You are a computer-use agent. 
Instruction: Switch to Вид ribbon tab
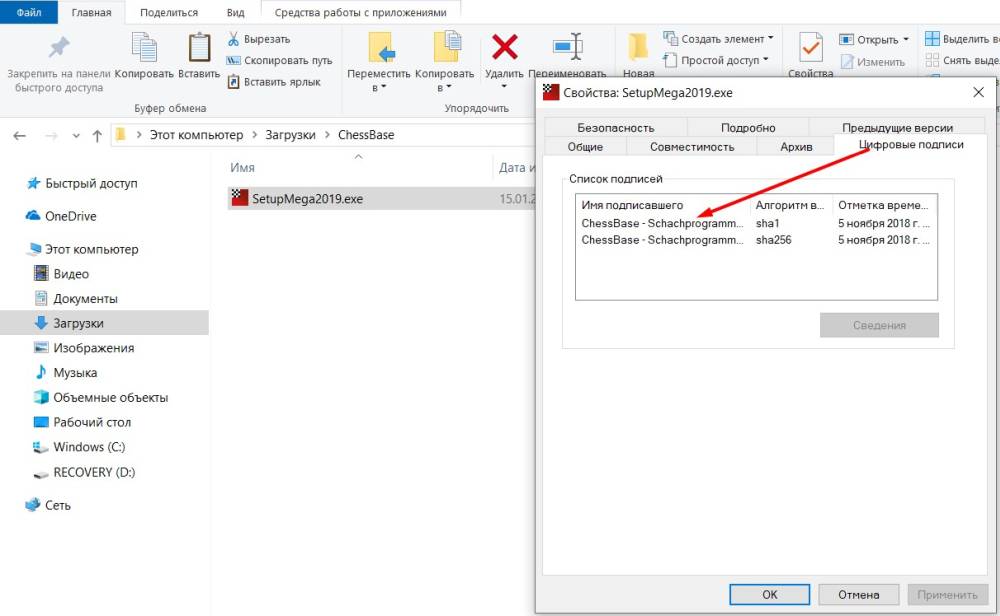click(x=235, y=12)
